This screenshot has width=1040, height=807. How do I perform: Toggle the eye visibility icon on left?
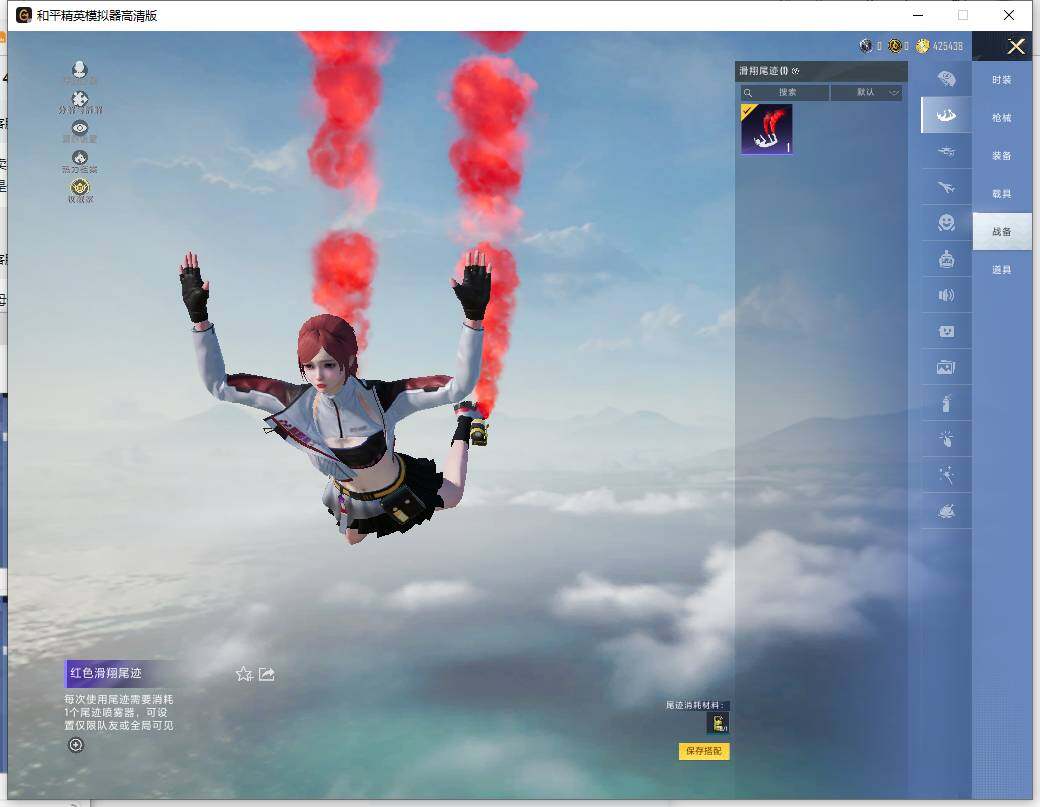80,128
